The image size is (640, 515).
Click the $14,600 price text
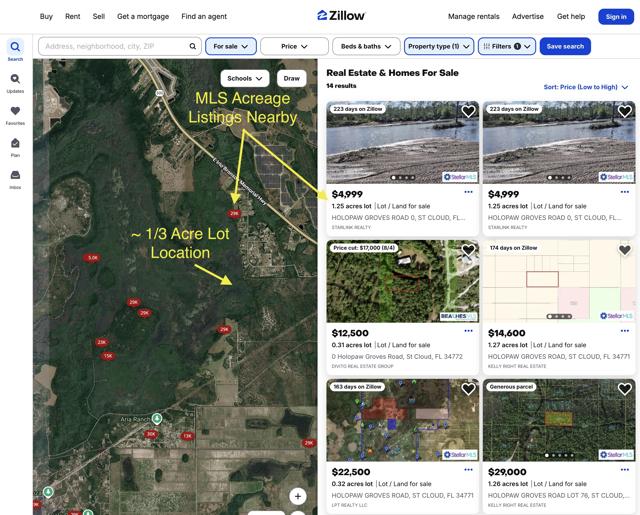pyautogui.click(x=507, y=333)
